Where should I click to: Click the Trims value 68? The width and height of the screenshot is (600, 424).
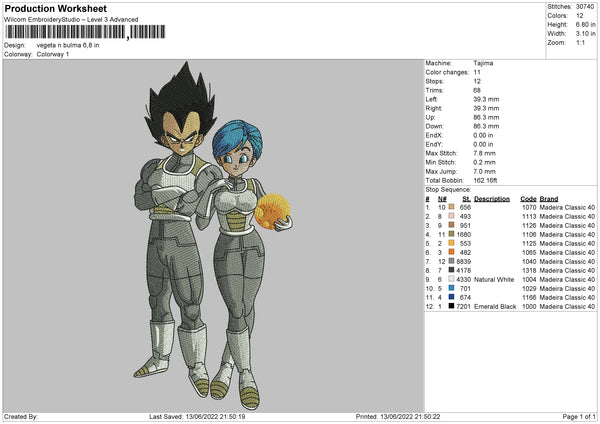pyautogui.click(x=477, y=90)
